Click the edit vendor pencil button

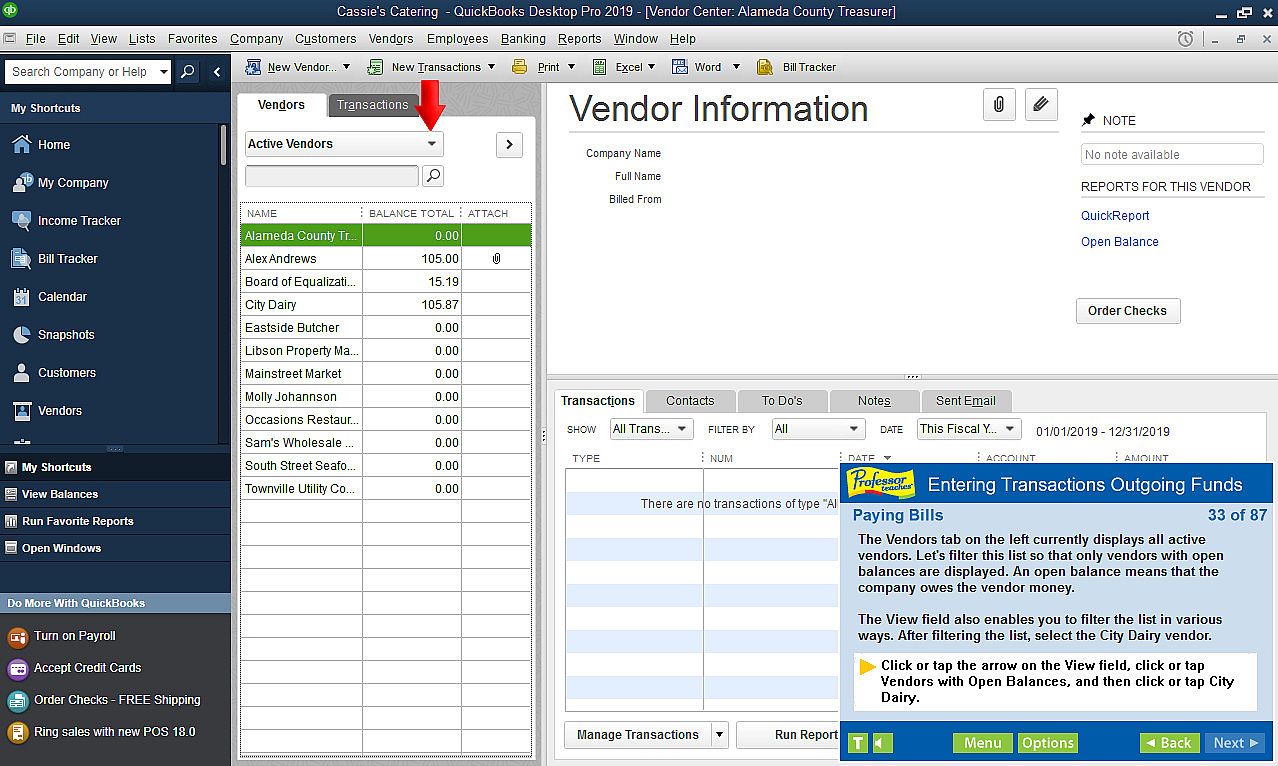point(1041,104)
